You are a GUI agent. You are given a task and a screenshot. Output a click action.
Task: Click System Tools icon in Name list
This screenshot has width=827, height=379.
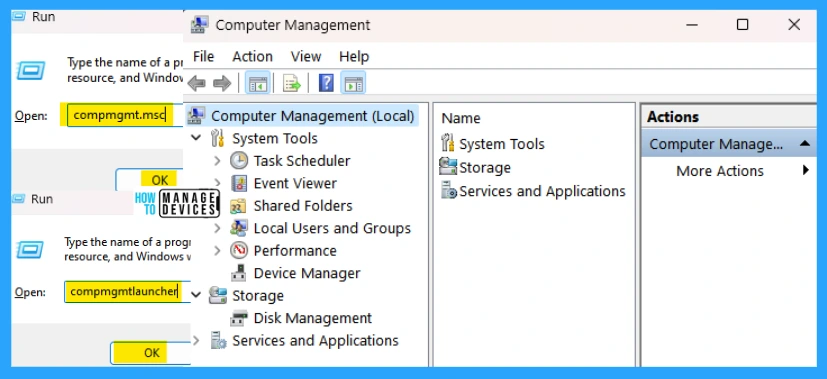(448, 143)
